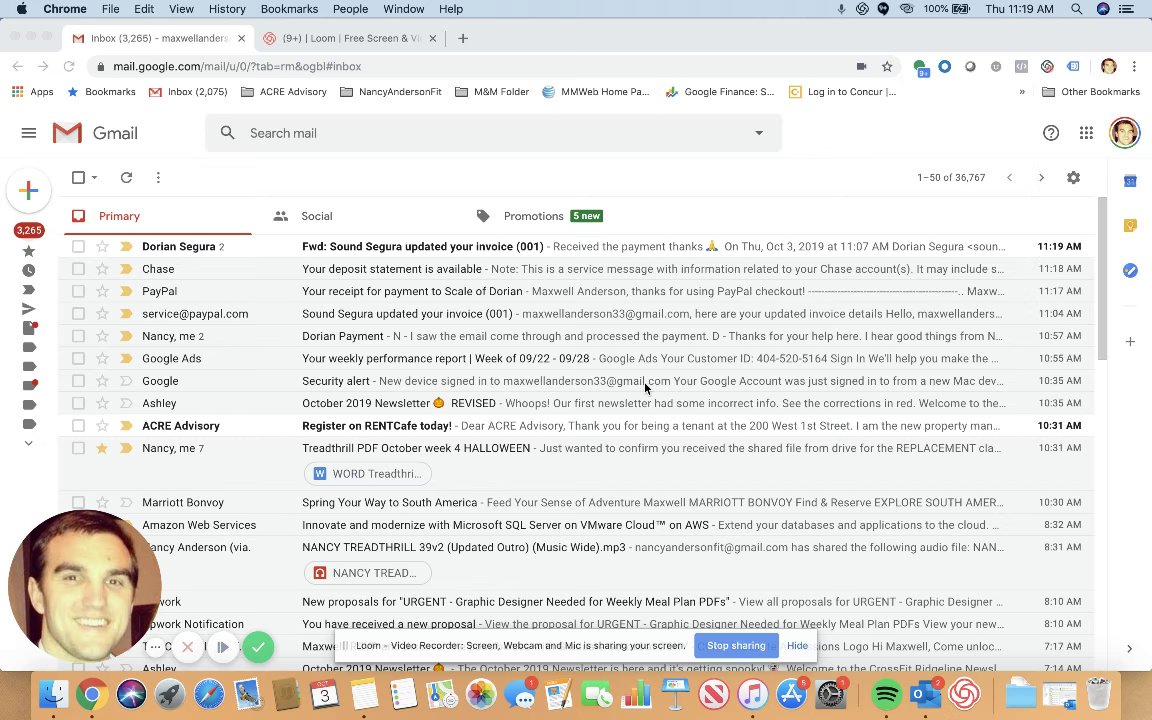Click Loom recording finish checkmark
This screenshot has height=720, width=1152.
258,647
